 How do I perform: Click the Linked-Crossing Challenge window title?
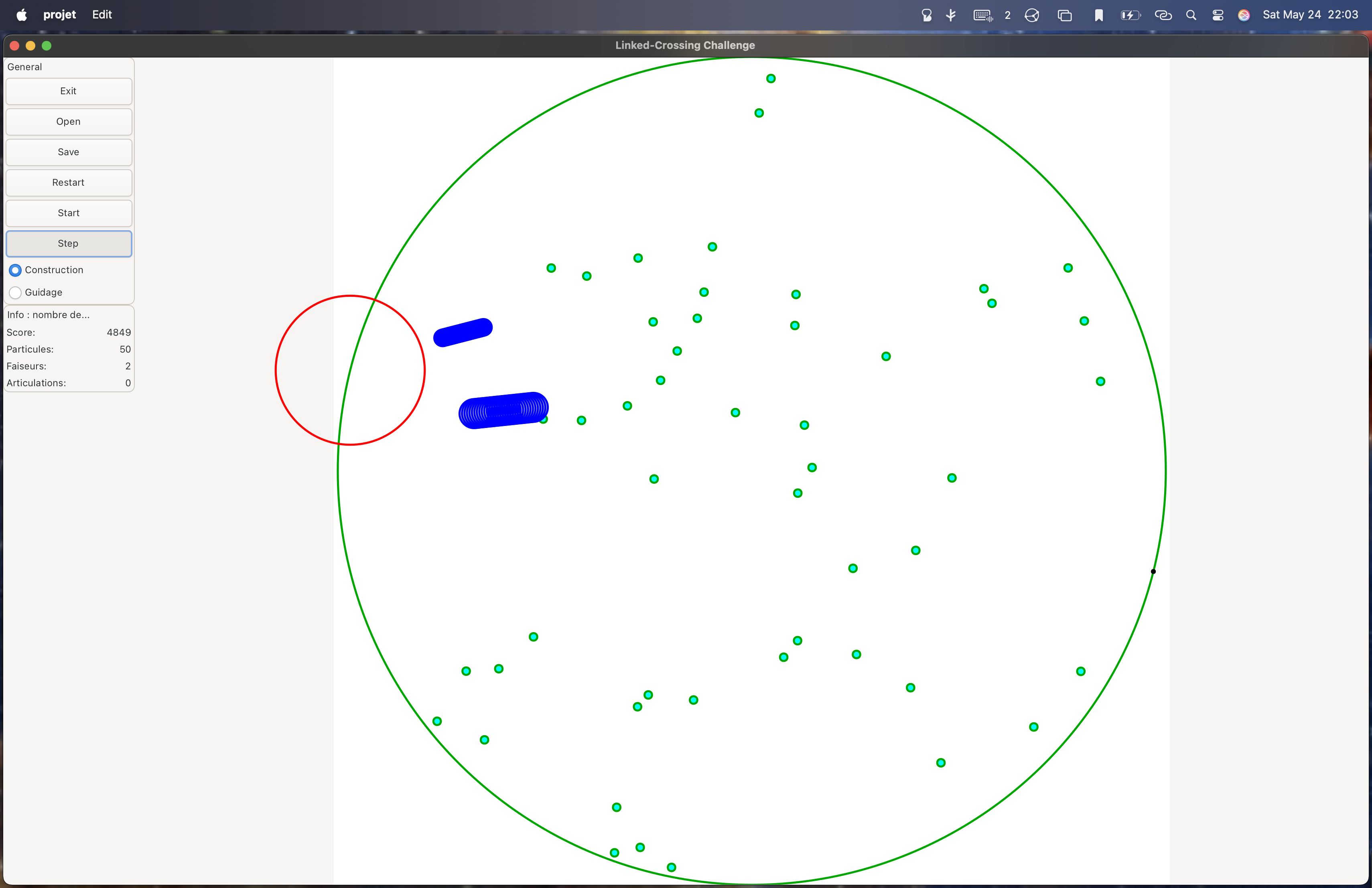[685, 45]
